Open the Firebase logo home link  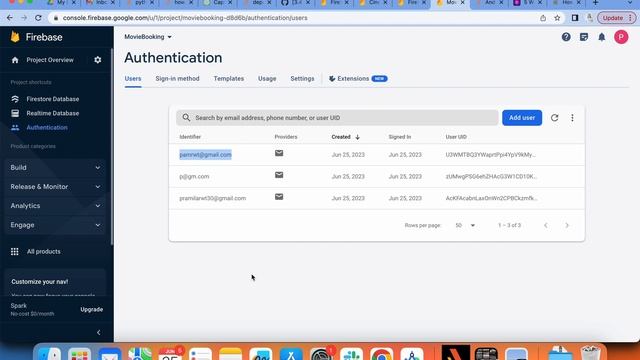(36, 37)
